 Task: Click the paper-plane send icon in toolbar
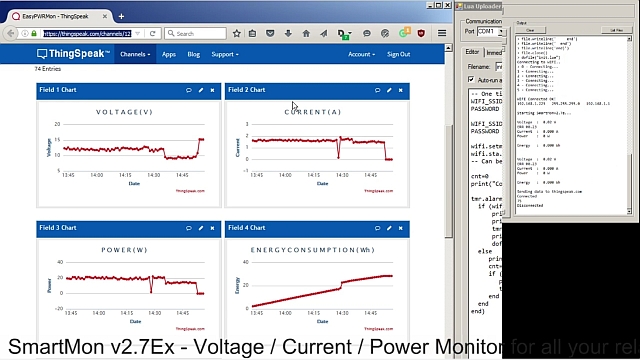tap(324, 33)
